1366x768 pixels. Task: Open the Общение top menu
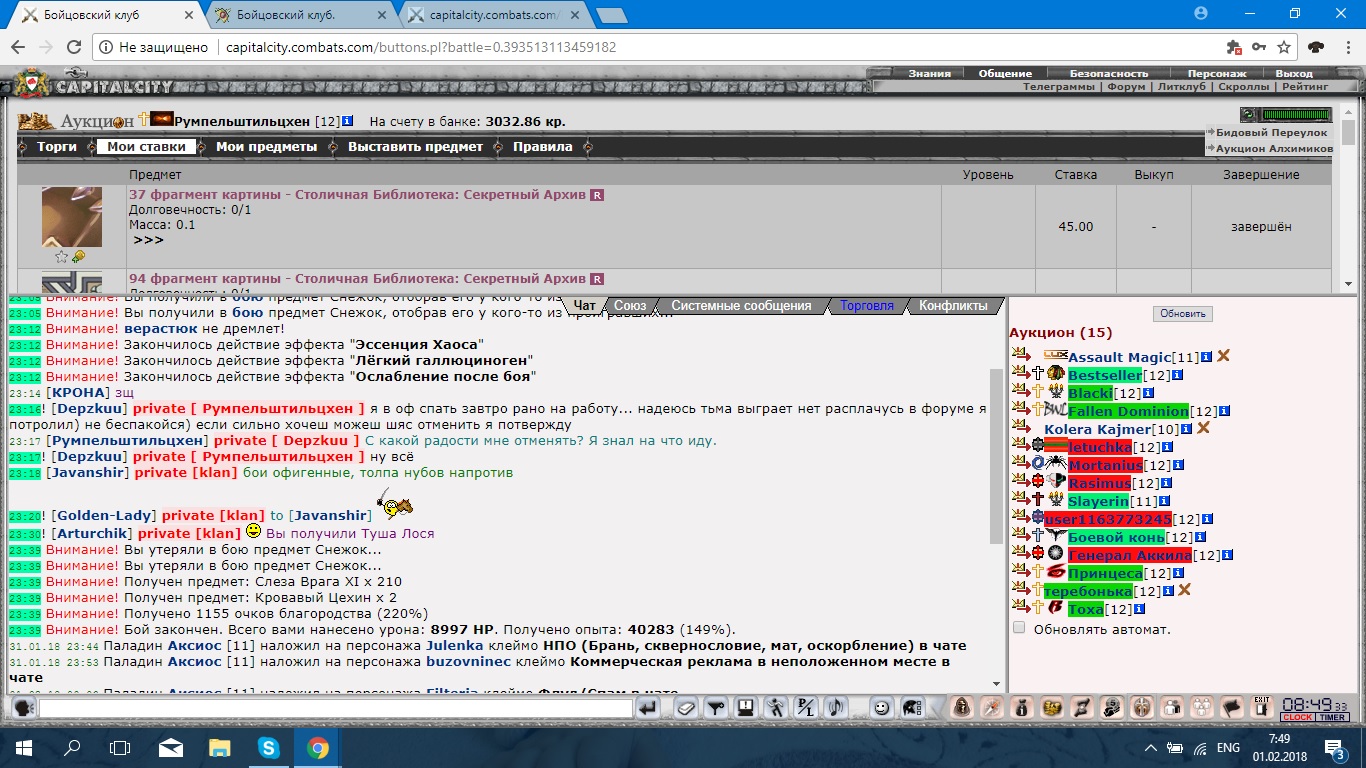(x=1005, y=74)
